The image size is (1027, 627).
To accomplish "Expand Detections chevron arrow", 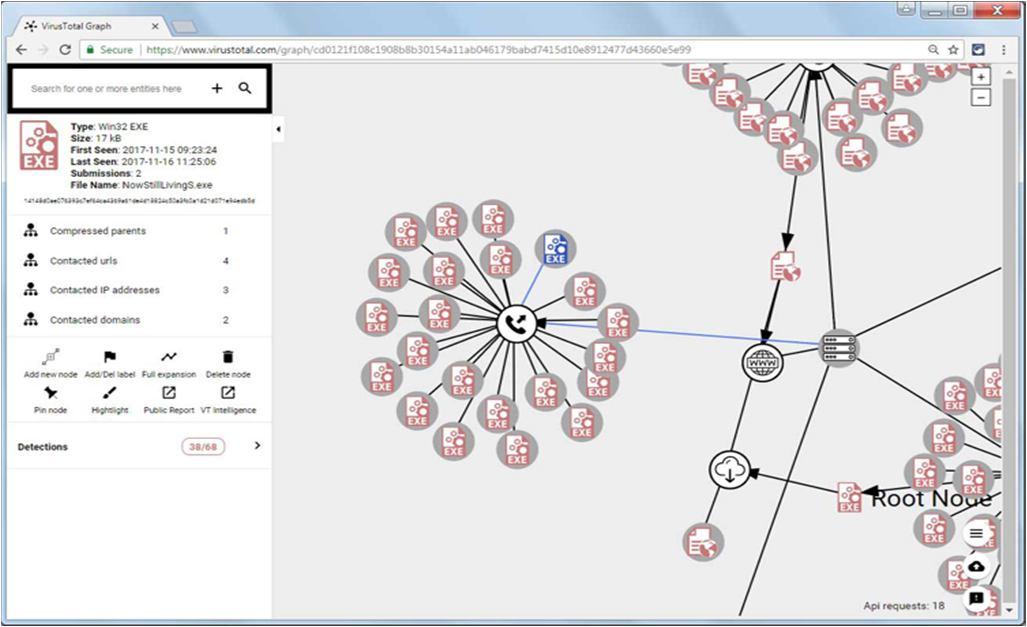I will (x=257, y=446).
